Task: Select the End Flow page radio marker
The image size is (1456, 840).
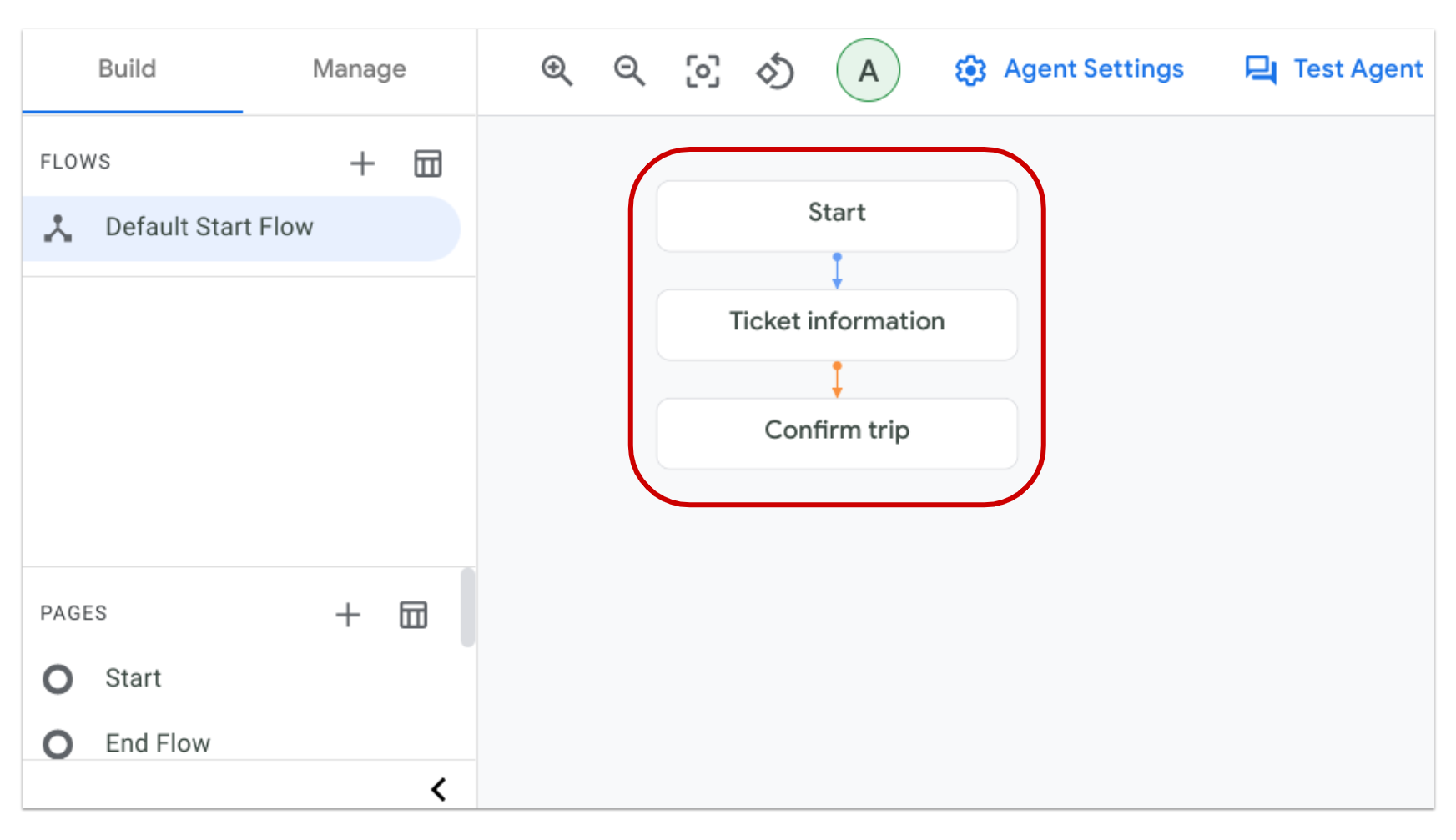Action: coord(58,743)
